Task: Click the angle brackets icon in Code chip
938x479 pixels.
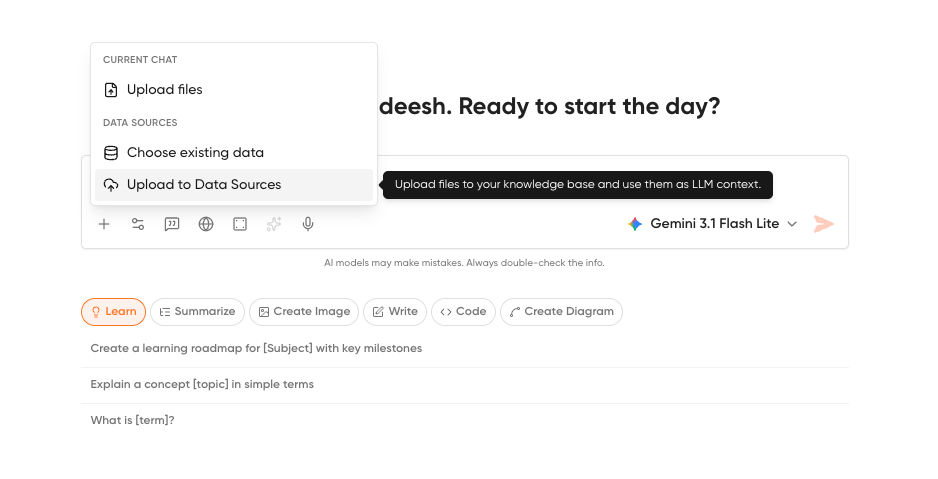Action: 446,312
